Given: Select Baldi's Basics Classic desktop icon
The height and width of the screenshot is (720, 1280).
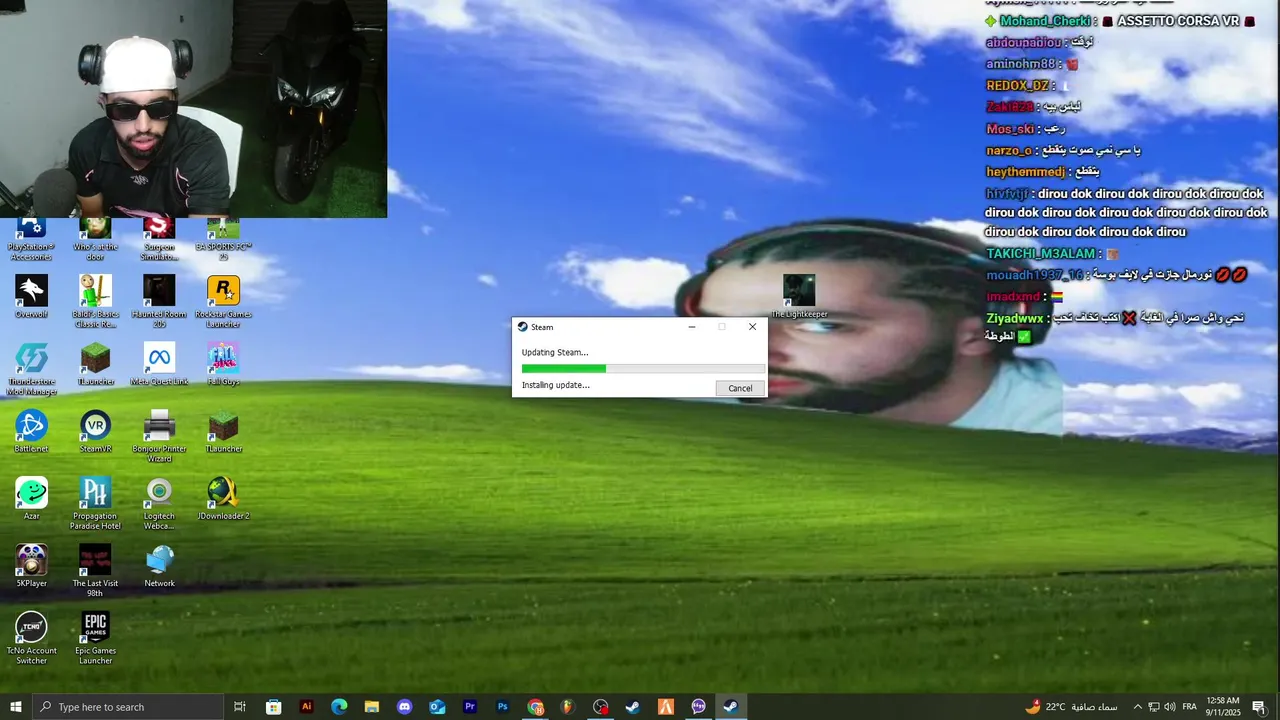Looking at the screenshot, I should [95, 302].
